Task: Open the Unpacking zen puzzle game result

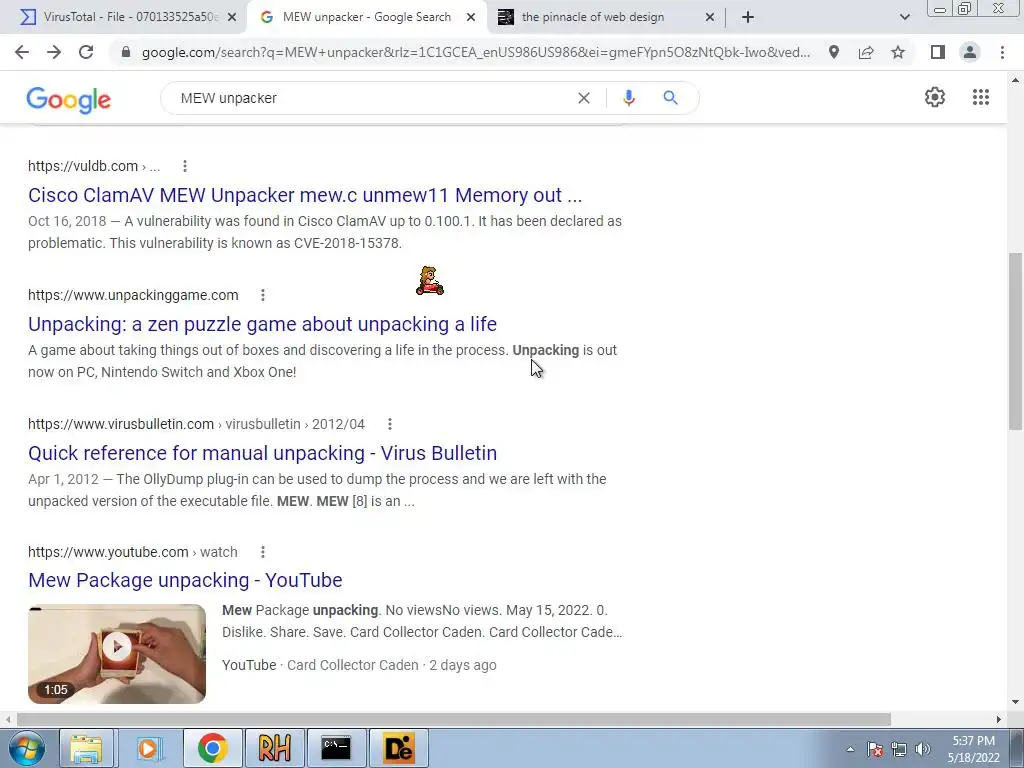Action: (x=263, y=324)
